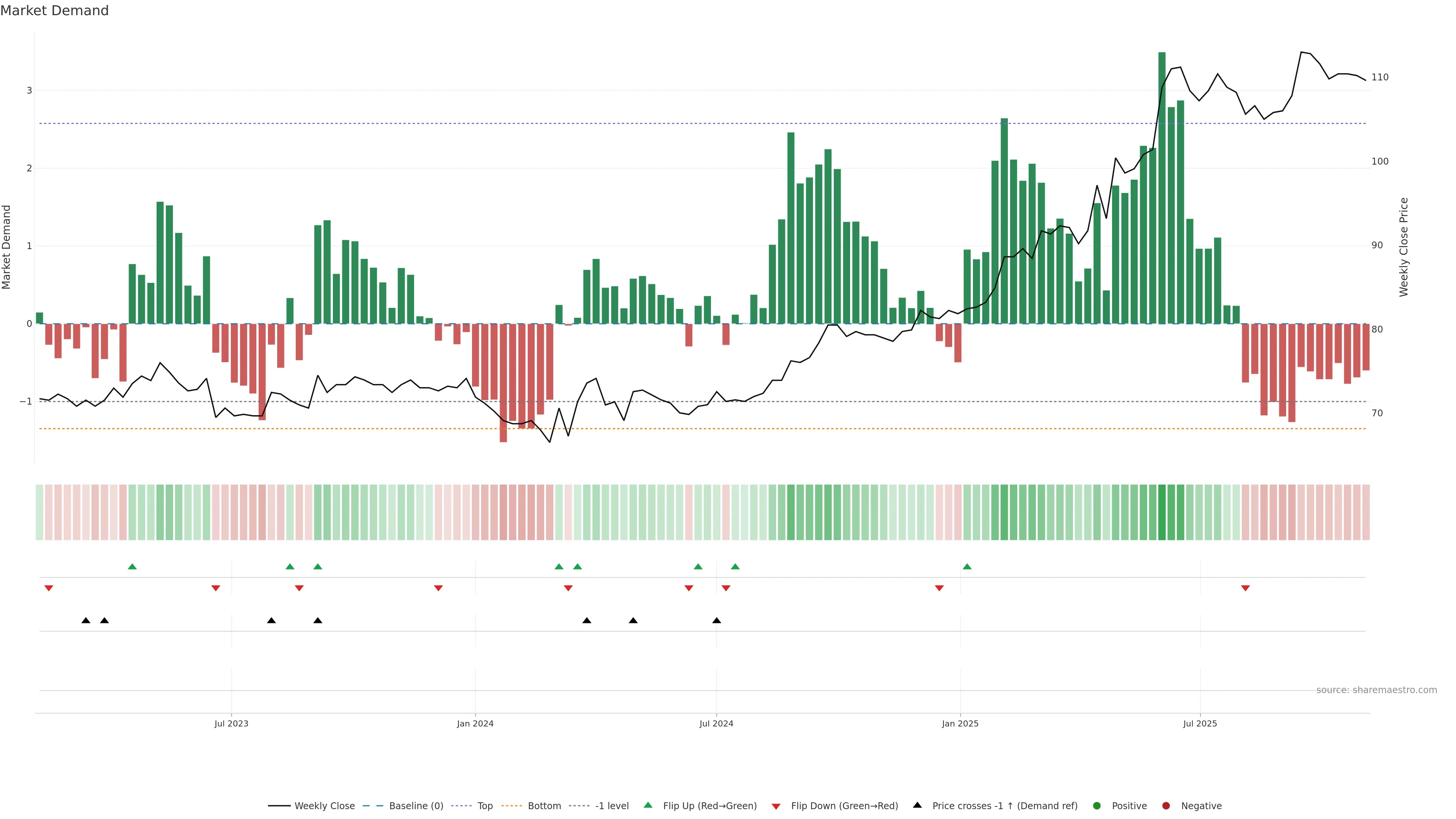
Task: Click the Jul 2023 axis label
Action: point(231,724)
